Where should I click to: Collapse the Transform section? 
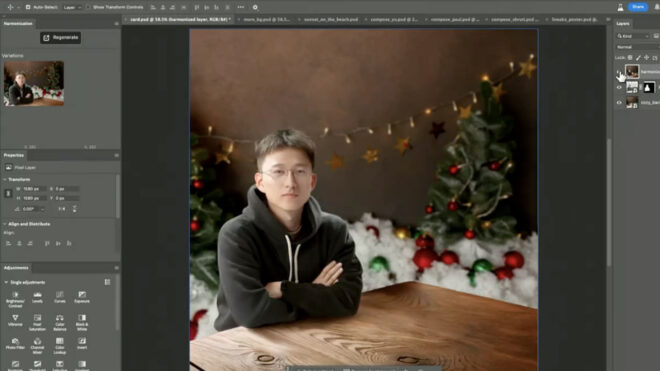(5, 179)
